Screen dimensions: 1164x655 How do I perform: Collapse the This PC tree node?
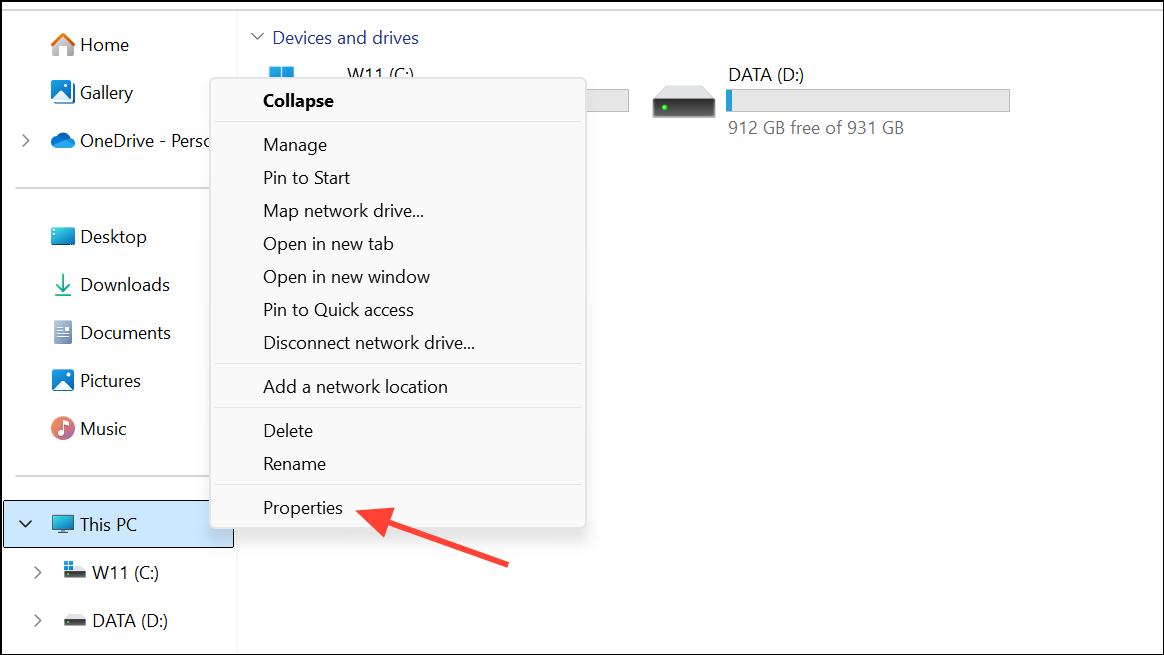(x=26, y=524)
